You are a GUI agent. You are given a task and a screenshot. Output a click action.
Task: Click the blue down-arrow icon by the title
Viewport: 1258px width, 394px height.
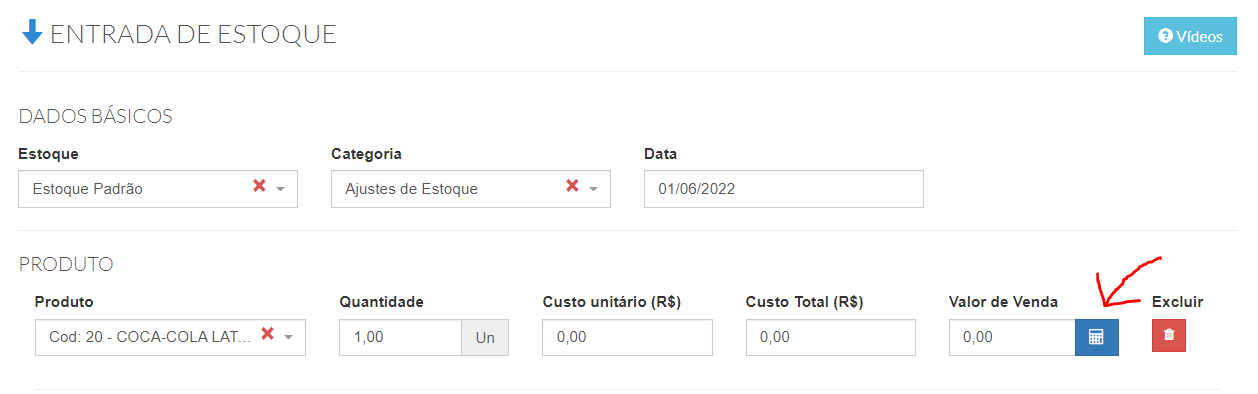point(32,33)
